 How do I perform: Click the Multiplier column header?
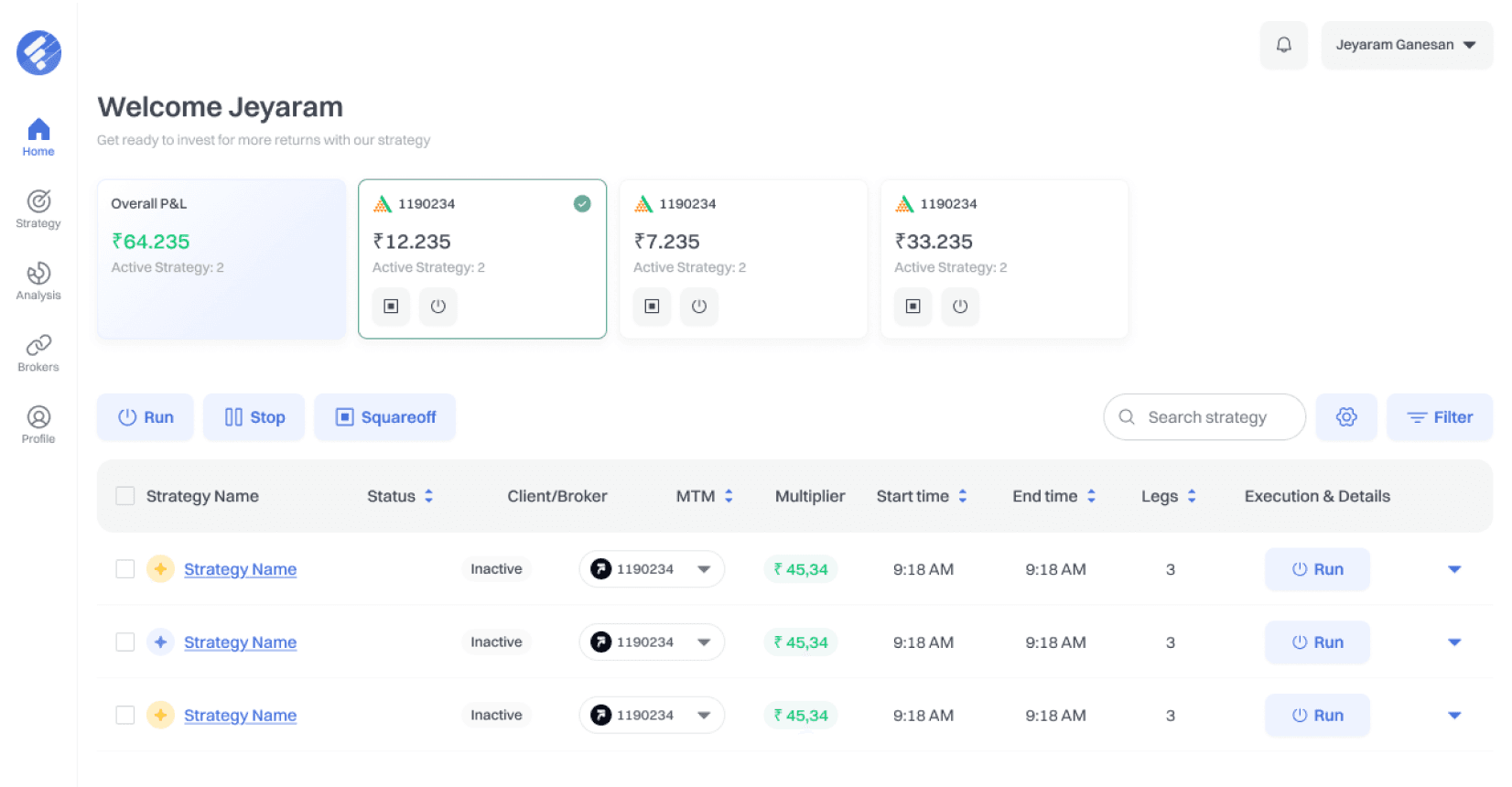[810, 496]
